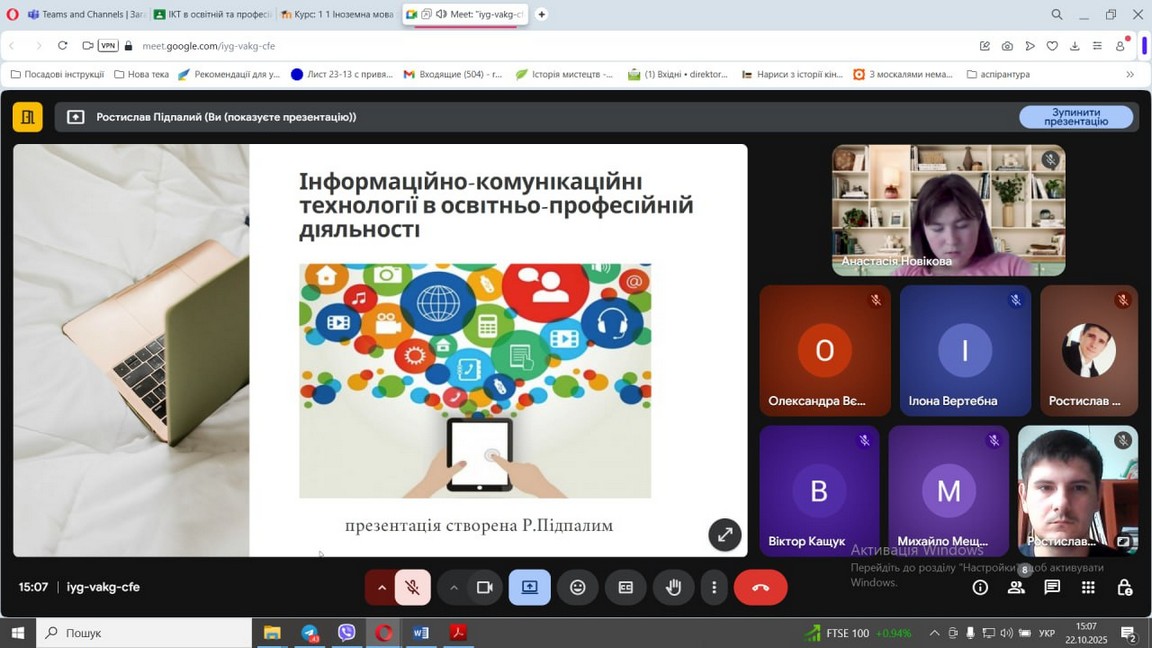The width and height of the screenshot is (1152, 648).
Task: Raise your hand in the meeting
Action: click(x=673, y=588)
